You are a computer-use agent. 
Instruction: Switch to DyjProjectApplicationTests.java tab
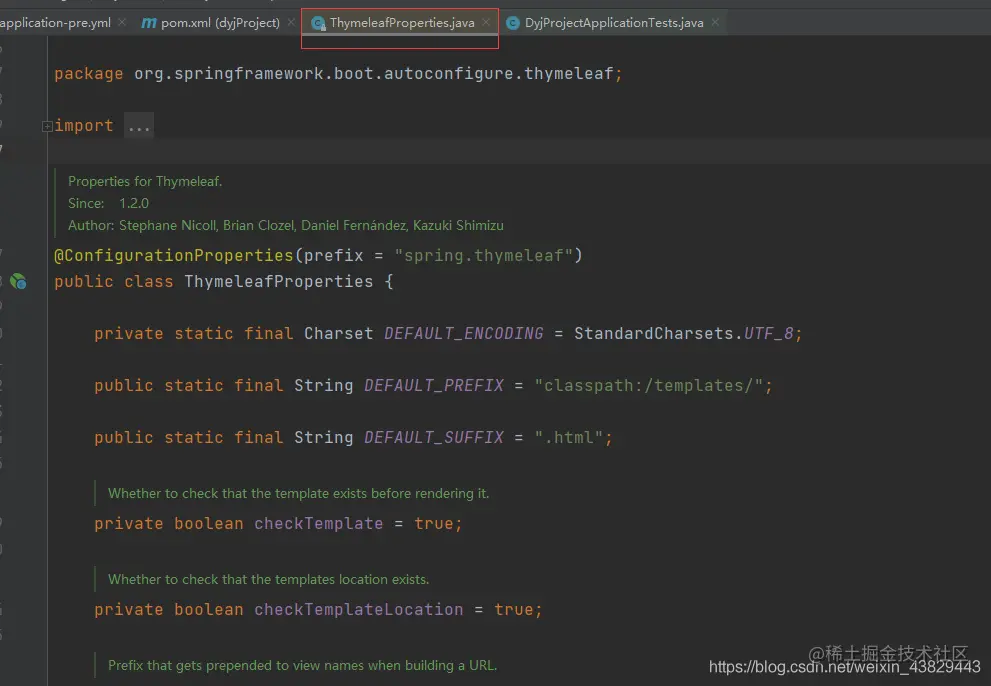coord(614,23)
